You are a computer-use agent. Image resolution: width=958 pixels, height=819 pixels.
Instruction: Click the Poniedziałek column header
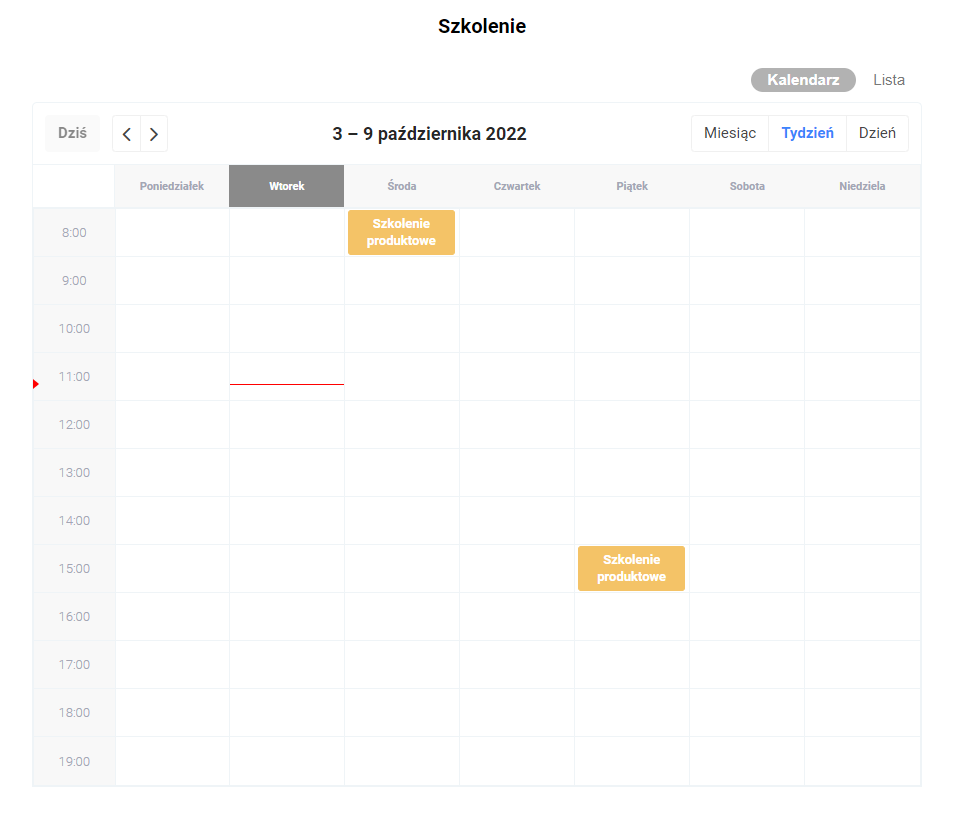[x=172, y=186]
